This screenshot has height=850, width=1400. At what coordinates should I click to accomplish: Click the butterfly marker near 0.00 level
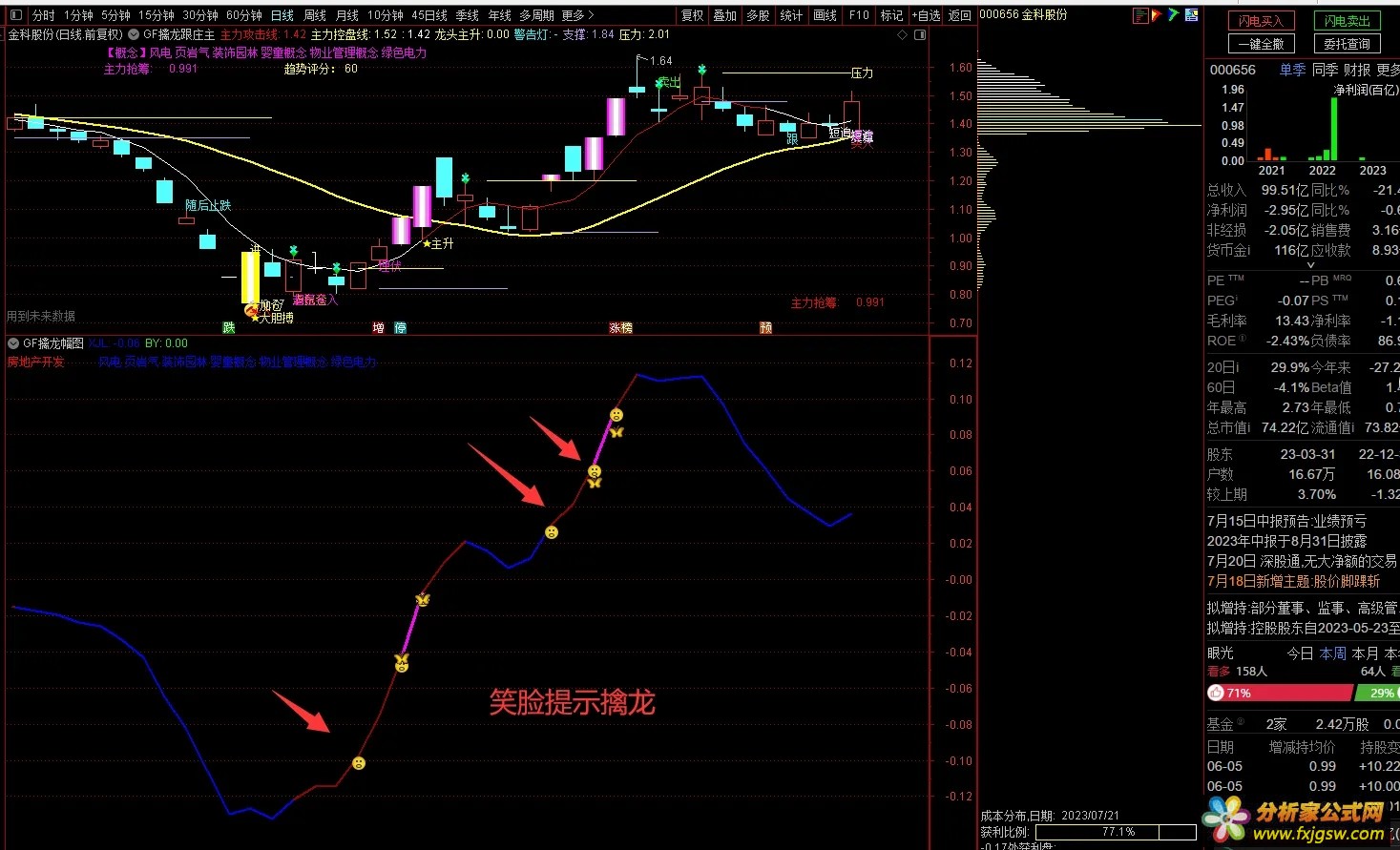coord(423,600)
